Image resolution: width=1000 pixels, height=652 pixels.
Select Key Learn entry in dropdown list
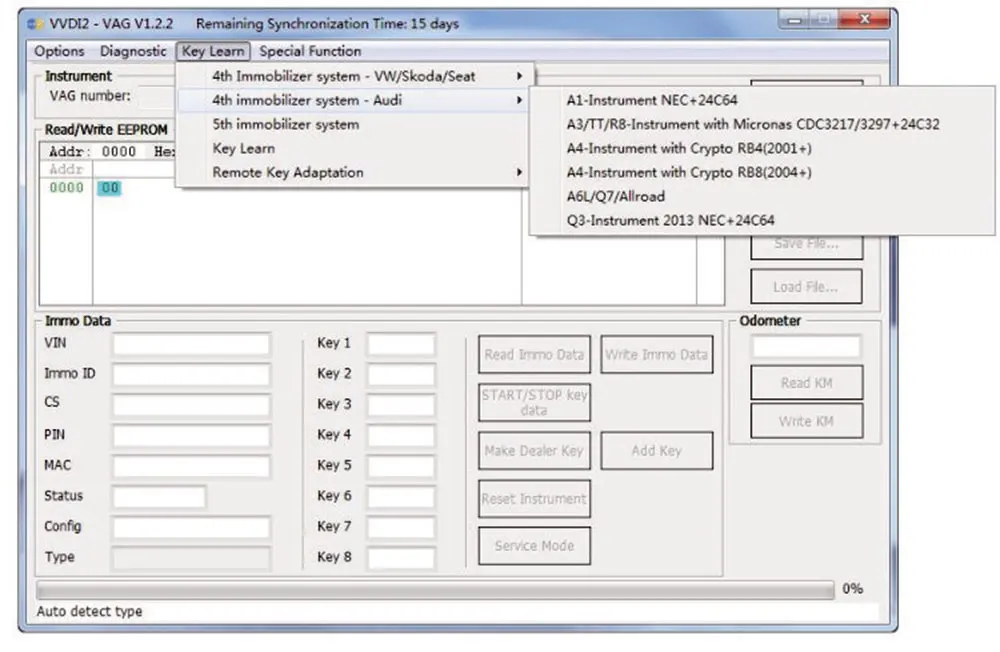(x=352, y=149)
